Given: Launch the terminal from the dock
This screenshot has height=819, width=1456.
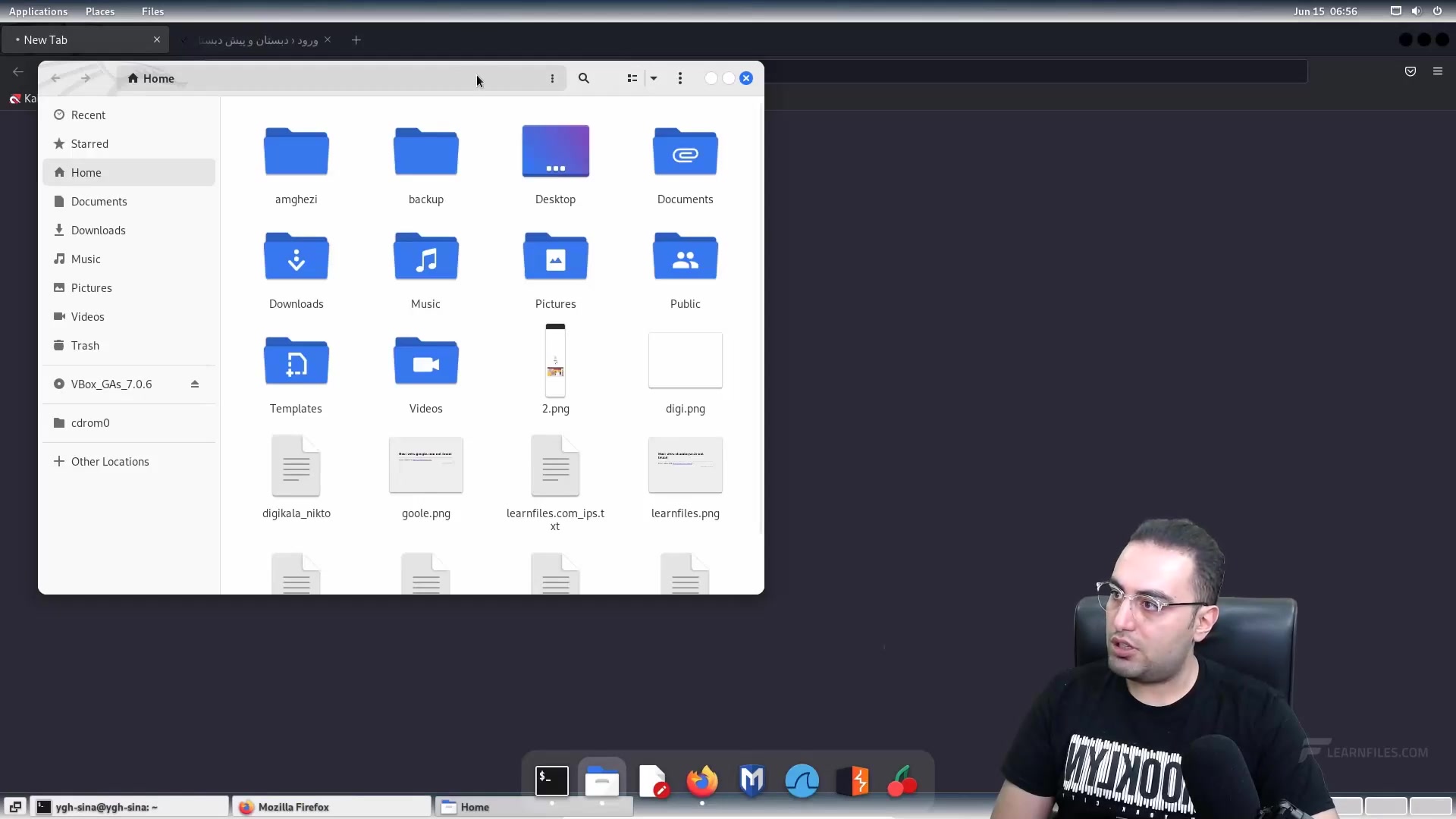Looking at the screenshot, I should [552, 781].
